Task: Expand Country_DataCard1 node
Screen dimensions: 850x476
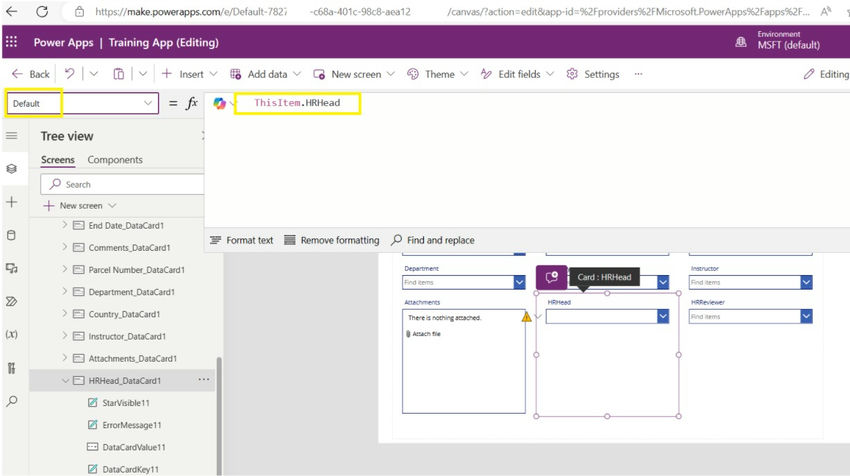Action: 65,313
